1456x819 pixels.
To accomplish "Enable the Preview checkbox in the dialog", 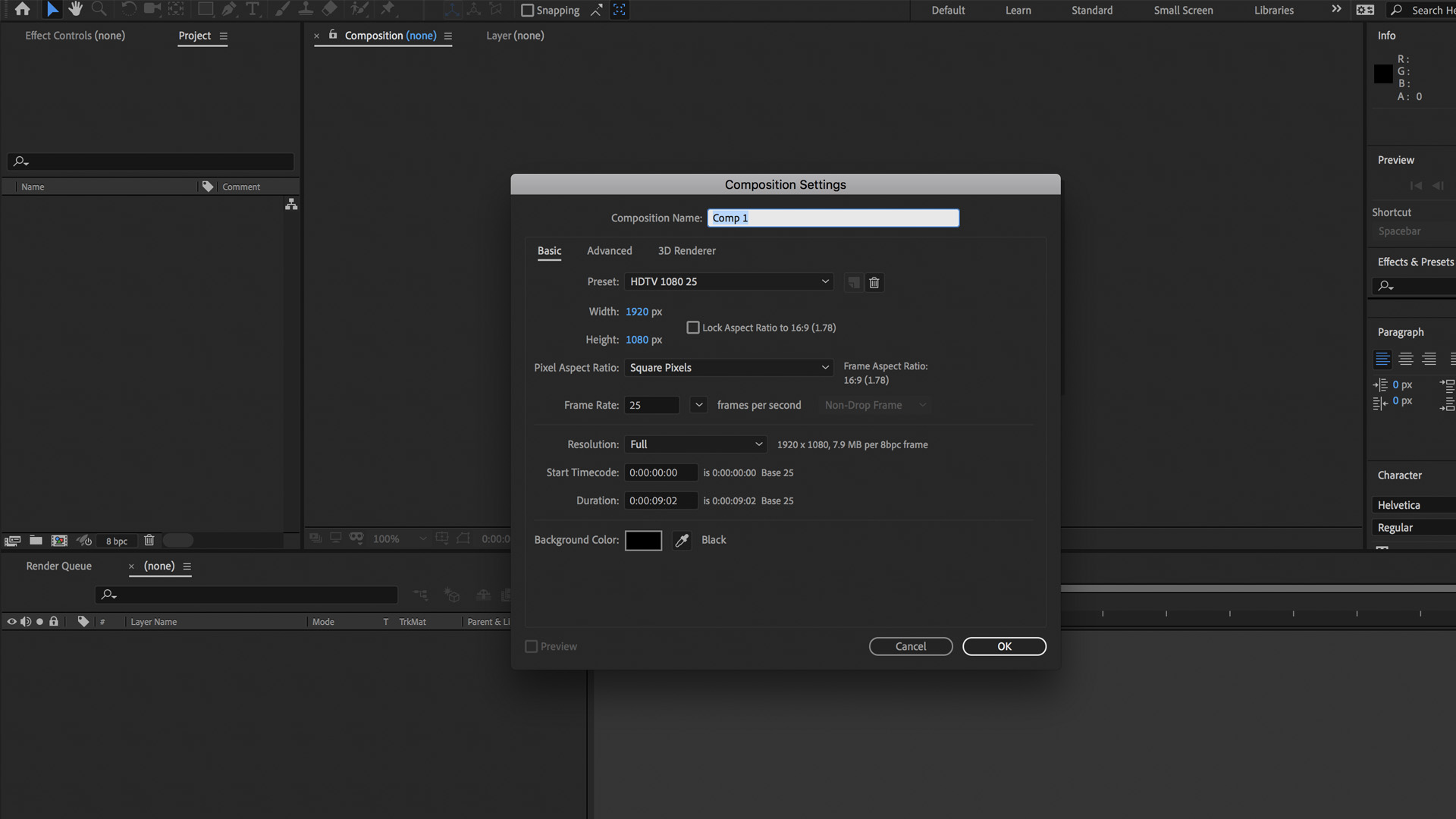I will [x=531, y=646].
